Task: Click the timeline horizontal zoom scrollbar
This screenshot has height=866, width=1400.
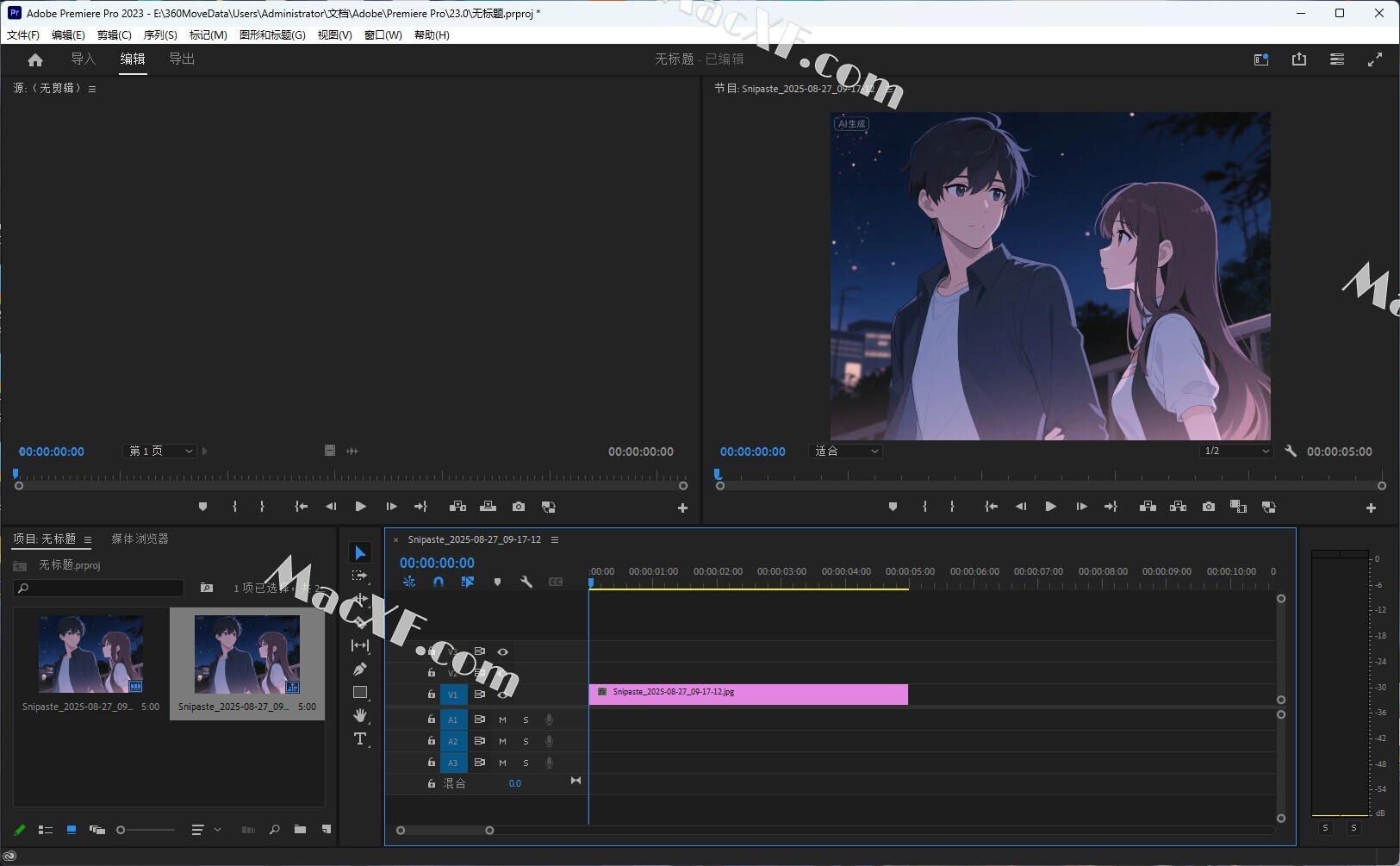Action: [445, 831]
